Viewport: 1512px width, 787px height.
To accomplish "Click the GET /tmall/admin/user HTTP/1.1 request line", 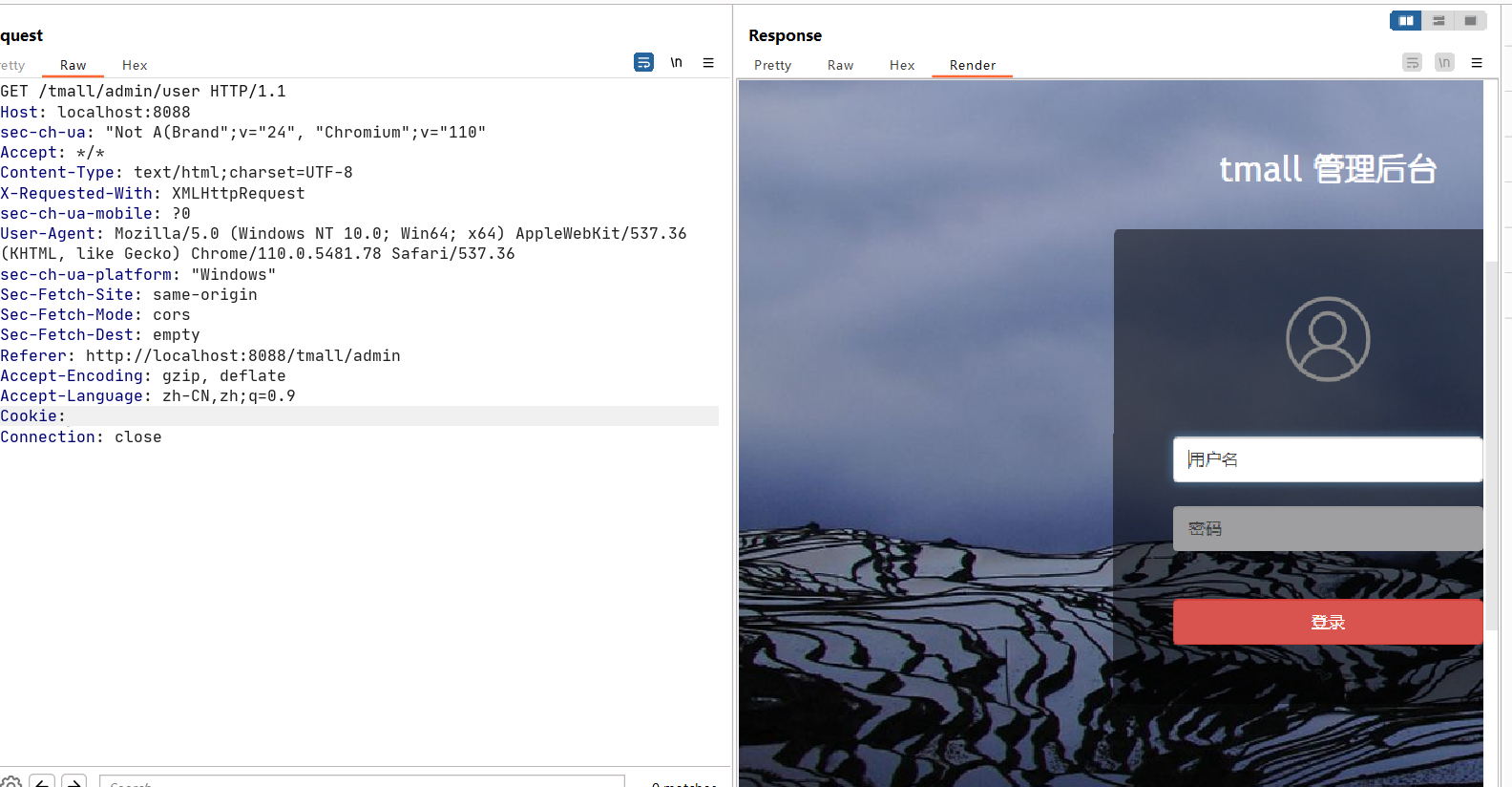I will click(x=143, y=92).
